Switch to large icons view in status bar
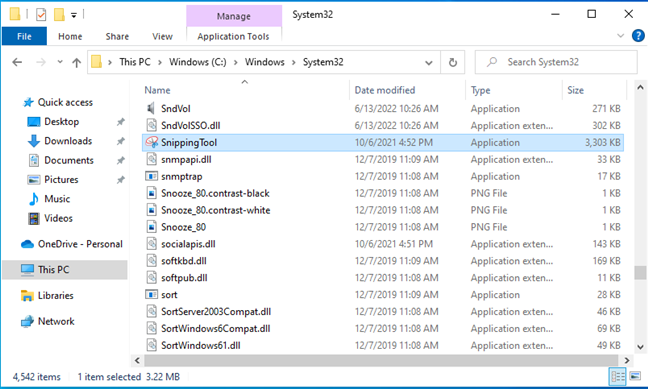The height and width of the screenshot is (389, 648). pos(635,376)
